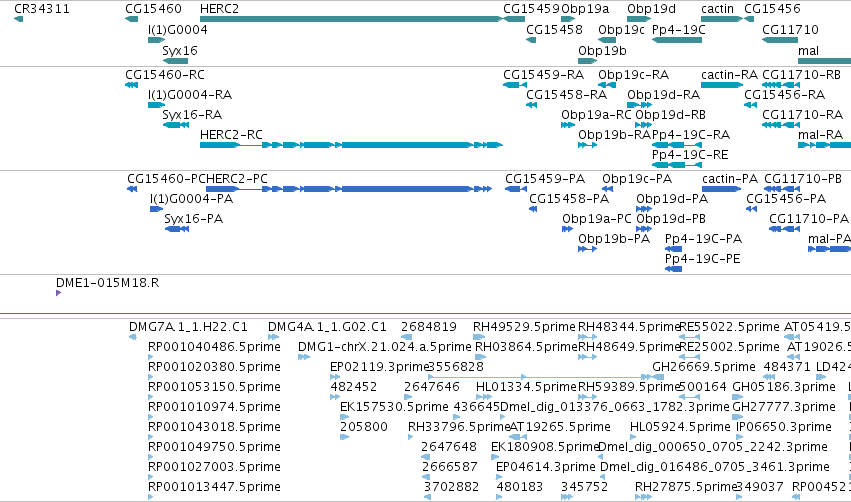Select the Syx16-PA protein label
Image resolution: width=851 pixels, height=502 pixels.
pyautogui.click(x=194, y=219)
